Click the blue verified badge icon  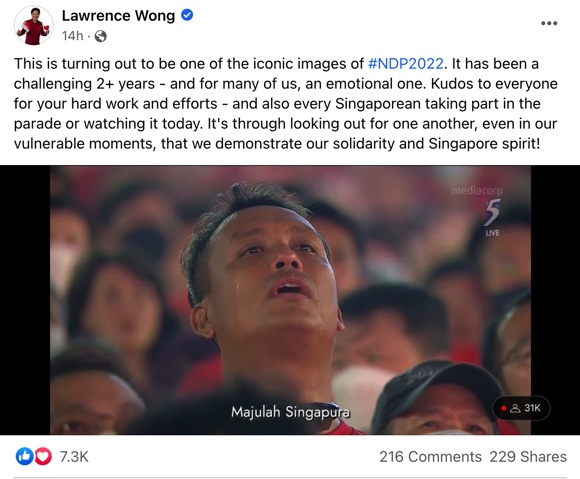tap(187, 15)
